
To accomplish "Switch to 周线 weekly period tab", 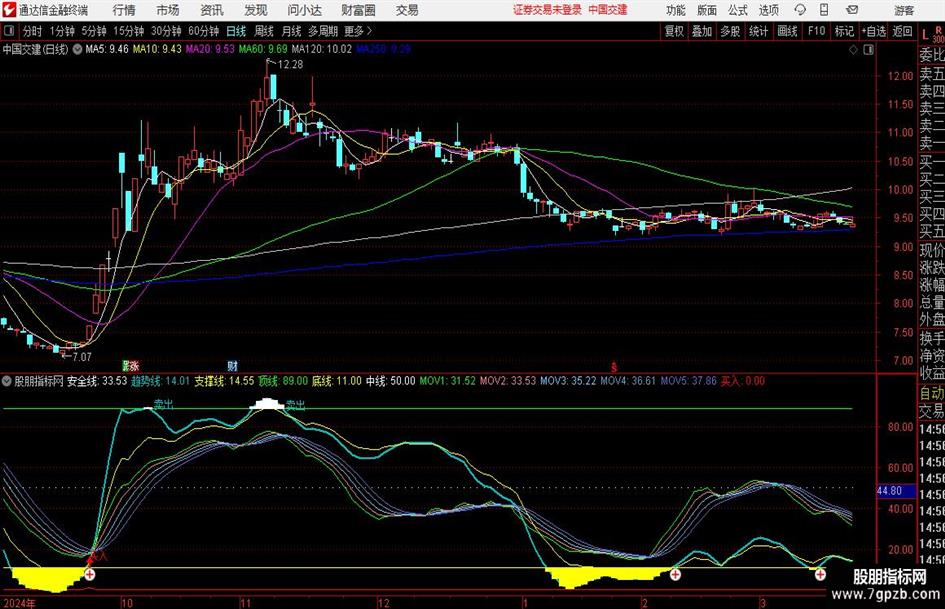I will coord(264,31).
